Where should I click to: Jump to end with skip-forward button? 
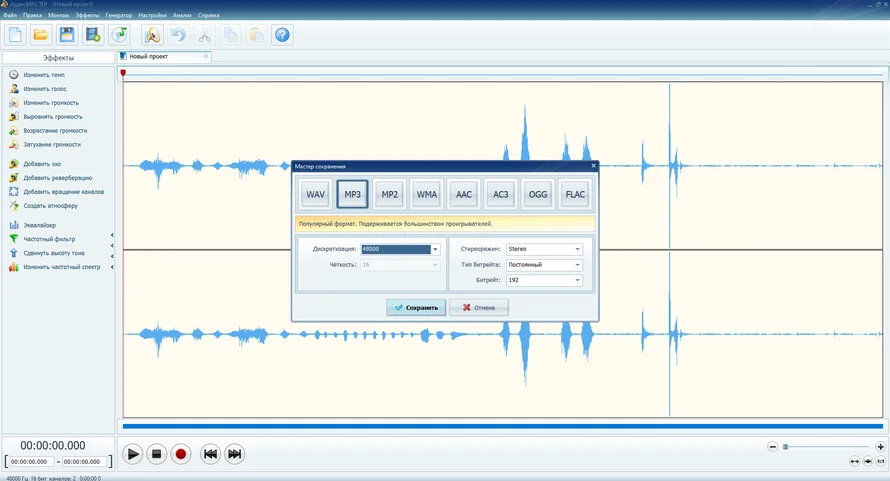click(234, 454)
